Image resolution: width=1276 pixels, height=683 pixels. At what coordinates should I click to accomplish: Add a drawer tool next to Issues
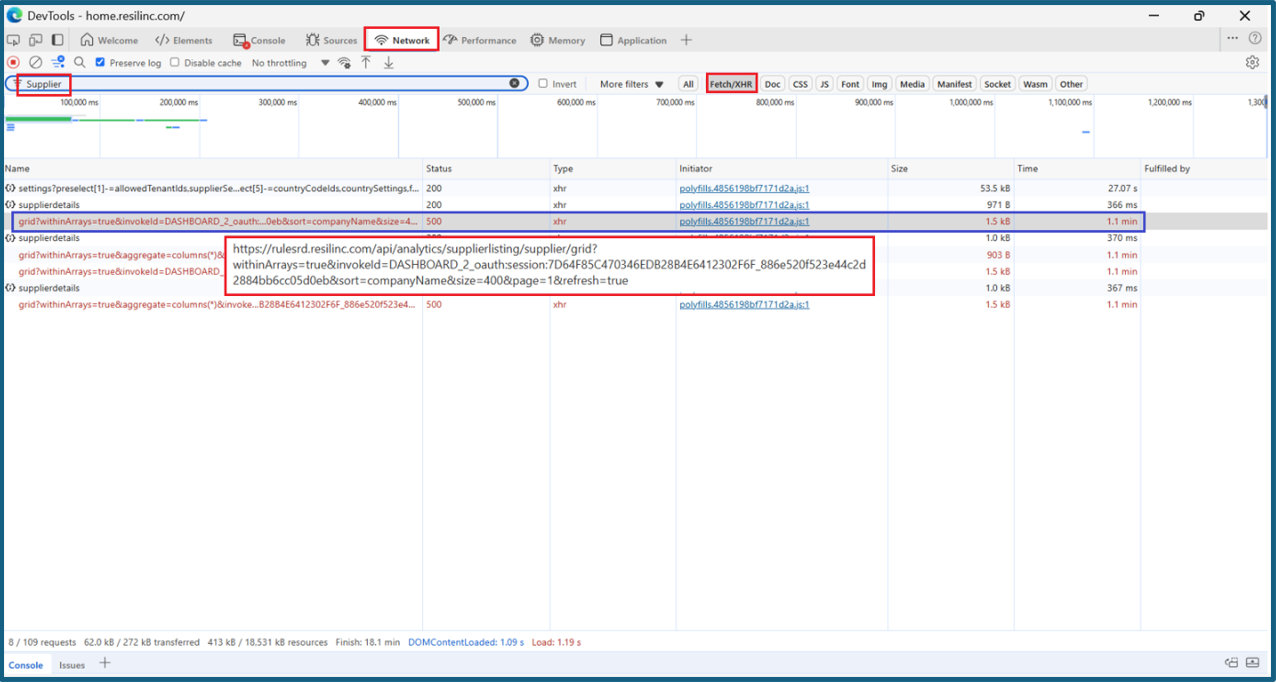click(105, 664)
